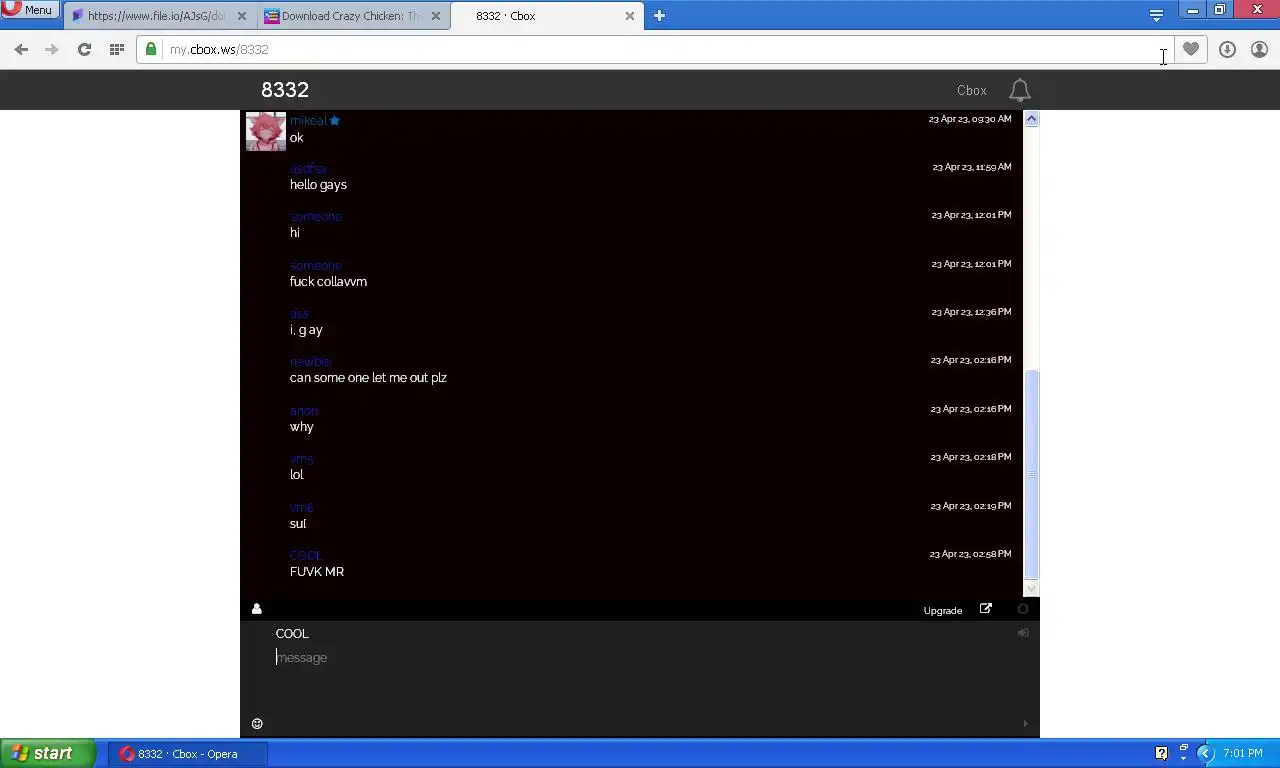
Task: Open the user profile icon below chat
Action: click(257, 609)
